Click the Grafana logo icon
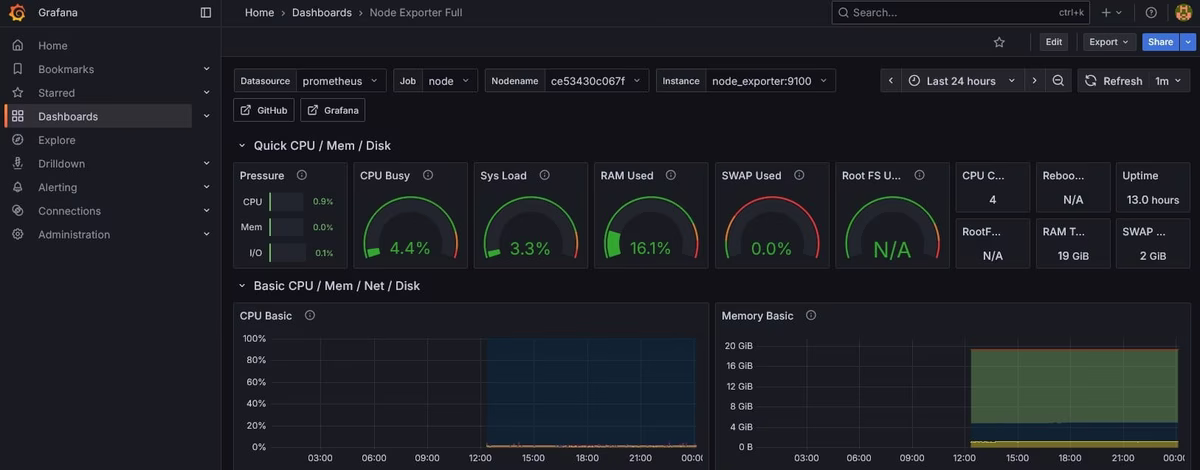The width and height of the screenshot is (1200, 470). [17, 13]
